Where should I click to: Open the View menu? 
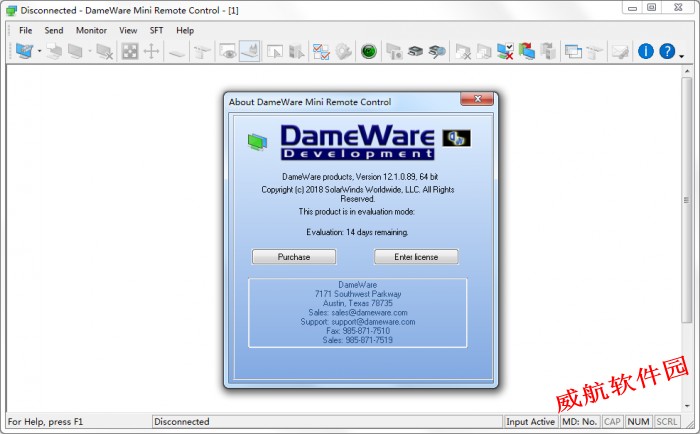(128, 30)
